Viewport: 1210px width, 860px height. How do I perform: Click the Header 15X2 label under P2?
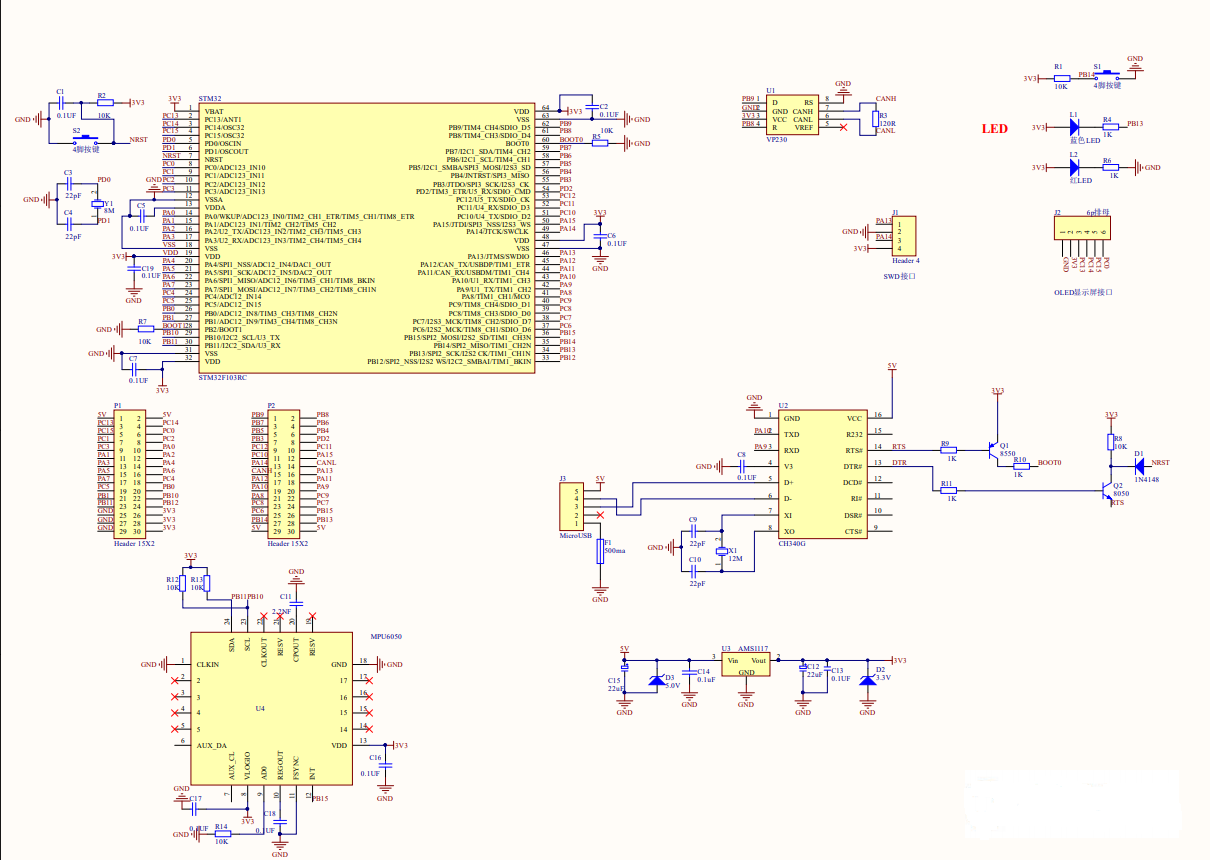286,543
